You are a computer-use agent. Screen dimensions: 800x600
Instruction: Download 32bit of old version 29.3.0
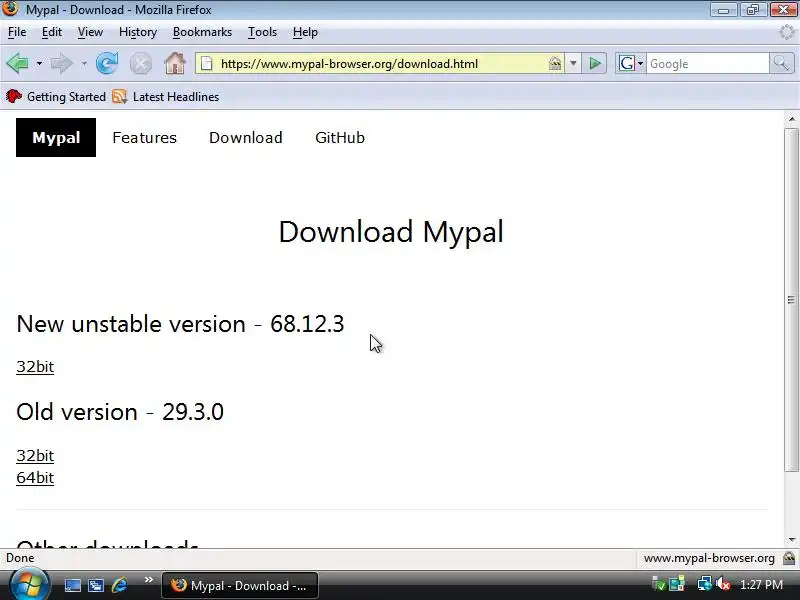35,455
